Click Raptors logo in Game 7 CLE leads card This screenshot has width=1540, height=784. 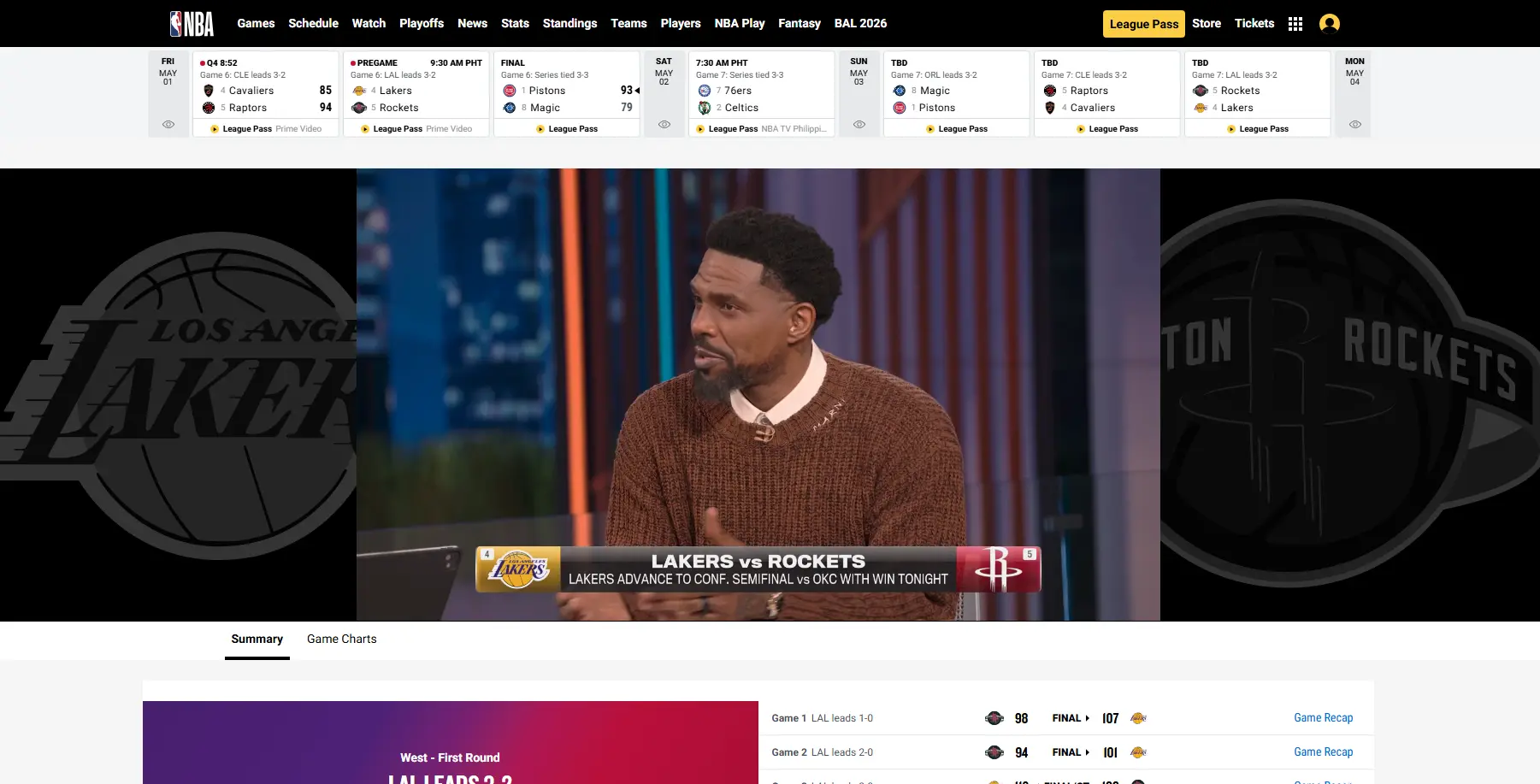point(1050,91)
